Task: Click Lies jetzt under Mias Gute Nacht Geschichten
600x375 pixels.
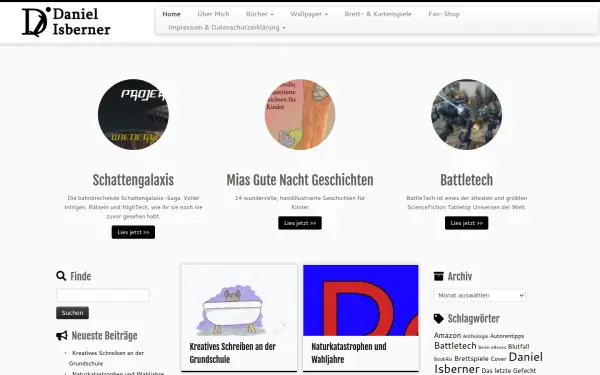Action: click(300, 223)
